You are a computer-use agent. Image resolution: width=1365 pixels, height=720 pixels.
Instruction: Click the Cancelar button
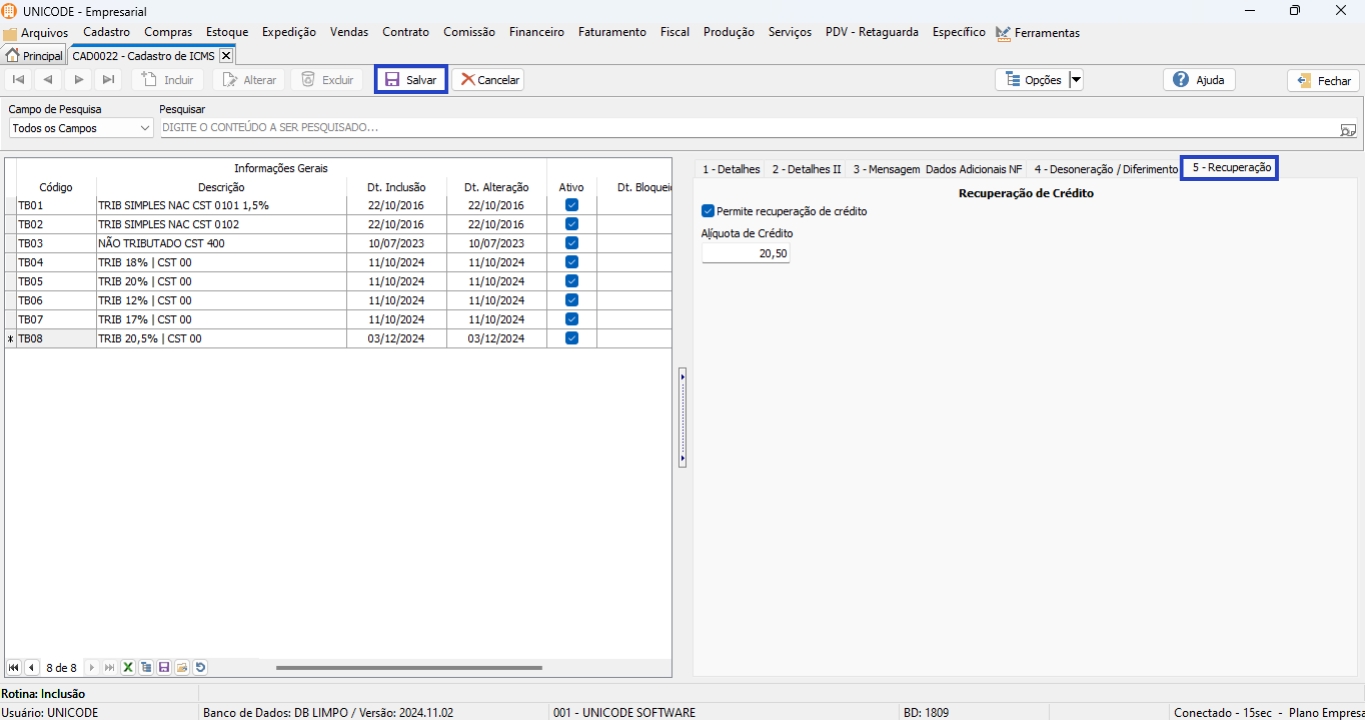pyautogui.click(x=488, y=80)
